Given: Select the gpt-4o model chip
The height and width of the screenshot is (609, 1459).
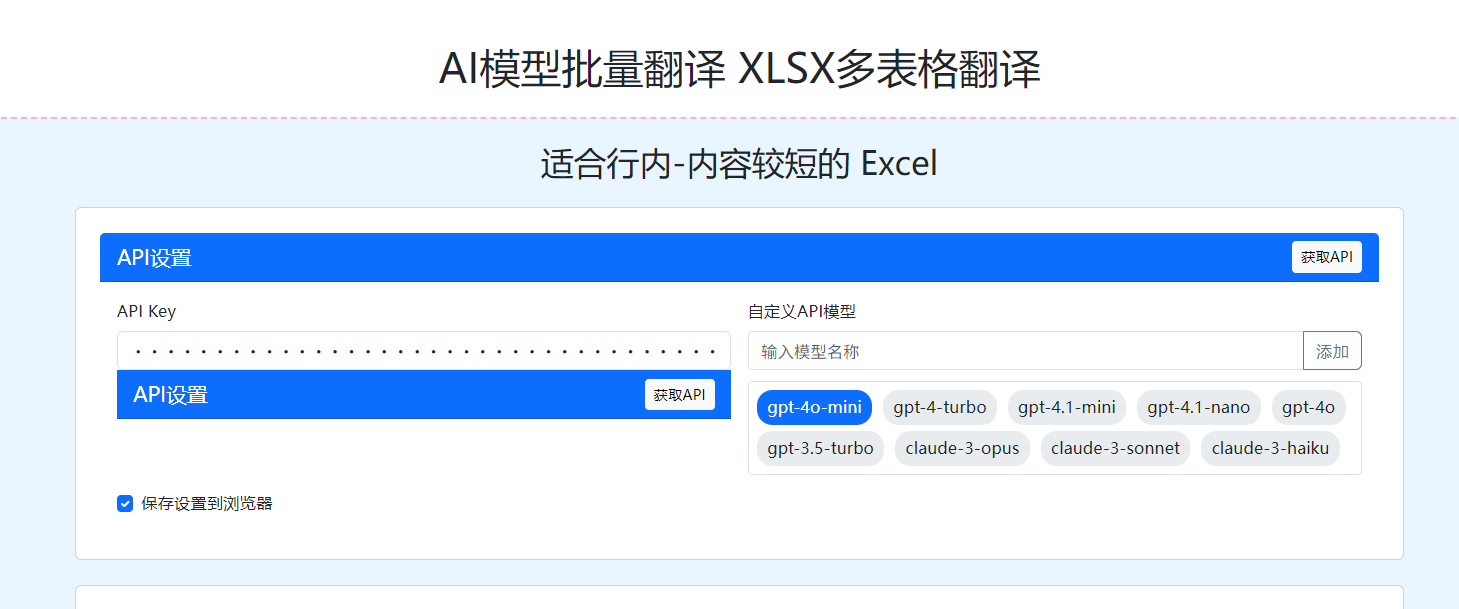Looking at the screenshot, I should tap(1308, 408).
